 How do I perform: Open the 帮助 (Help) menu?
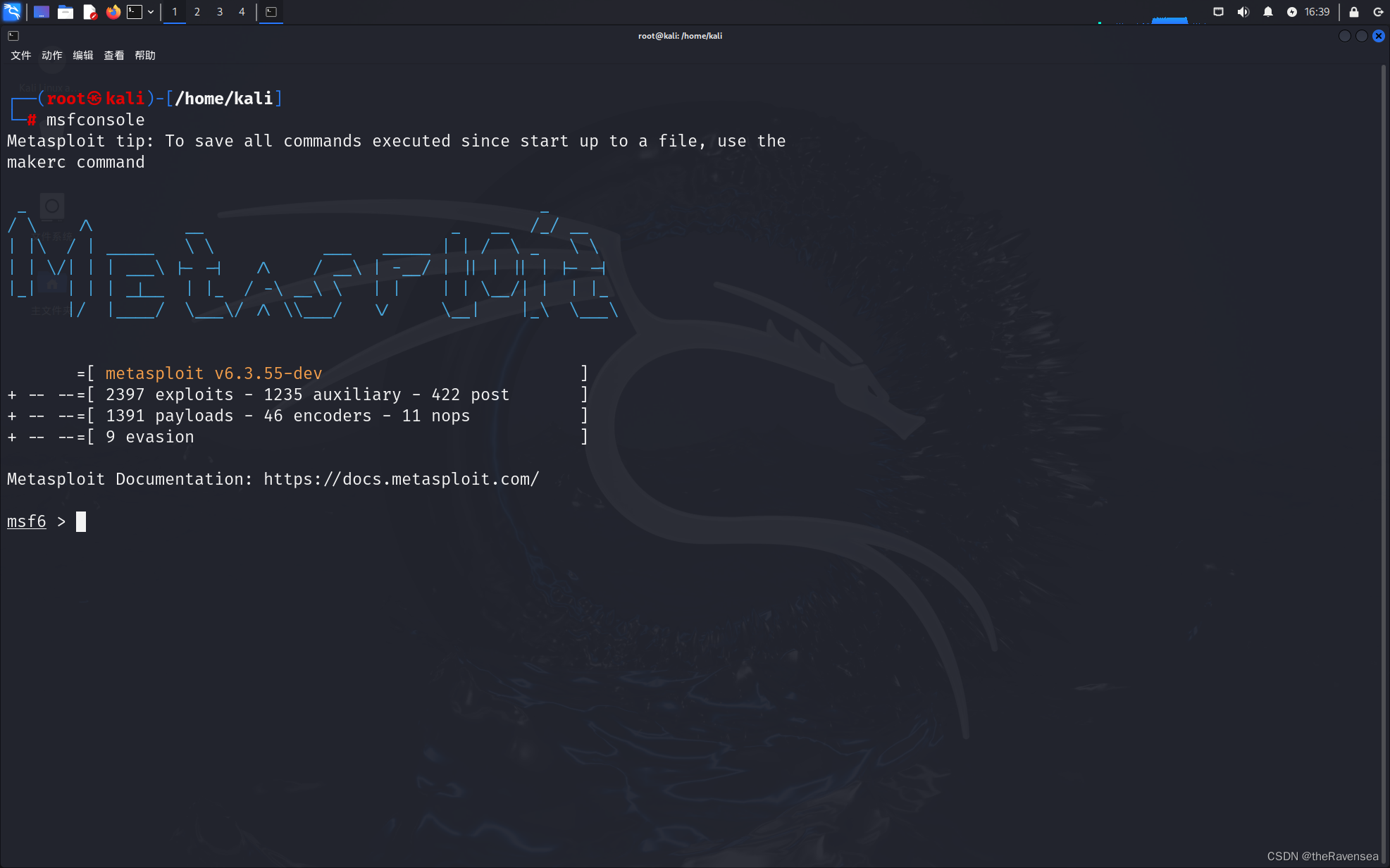[x=145, y=55]
